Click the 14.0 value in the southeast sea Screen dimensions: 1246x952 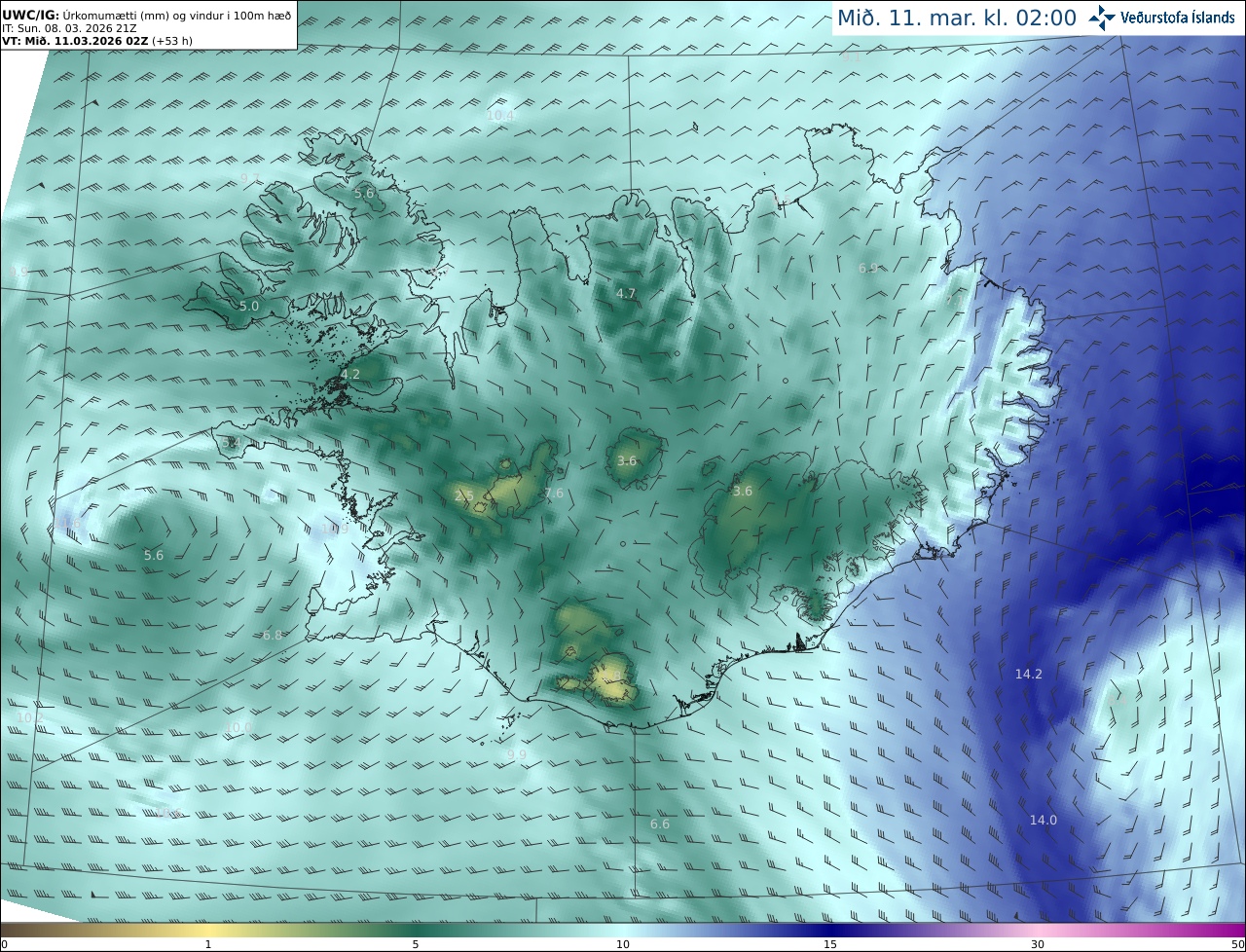(x=1044, y=820)
